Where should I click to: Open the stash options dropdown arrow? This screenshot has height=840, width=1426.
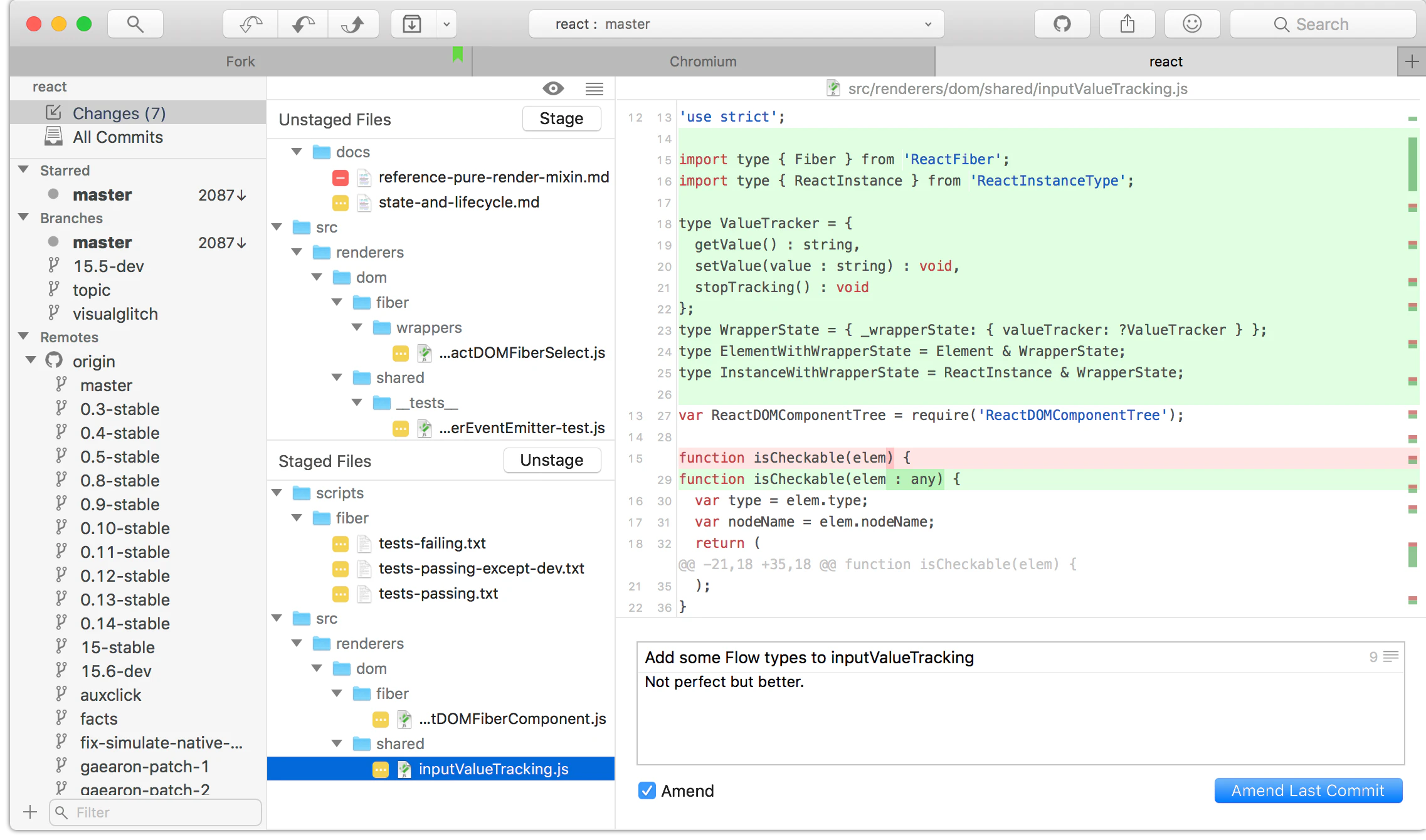pyautogui.click(x=446, y=24)
